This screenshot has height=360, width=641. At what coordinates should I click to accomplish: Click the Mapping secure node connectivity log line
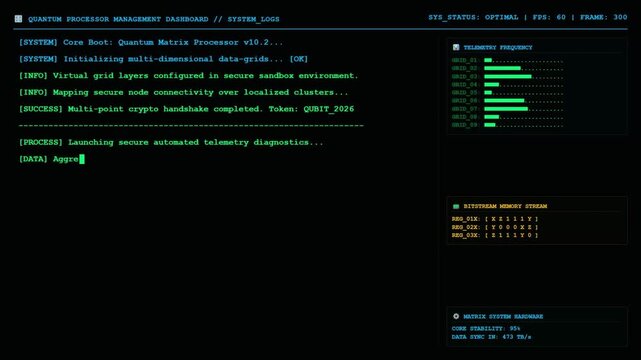tap(184, 92)
